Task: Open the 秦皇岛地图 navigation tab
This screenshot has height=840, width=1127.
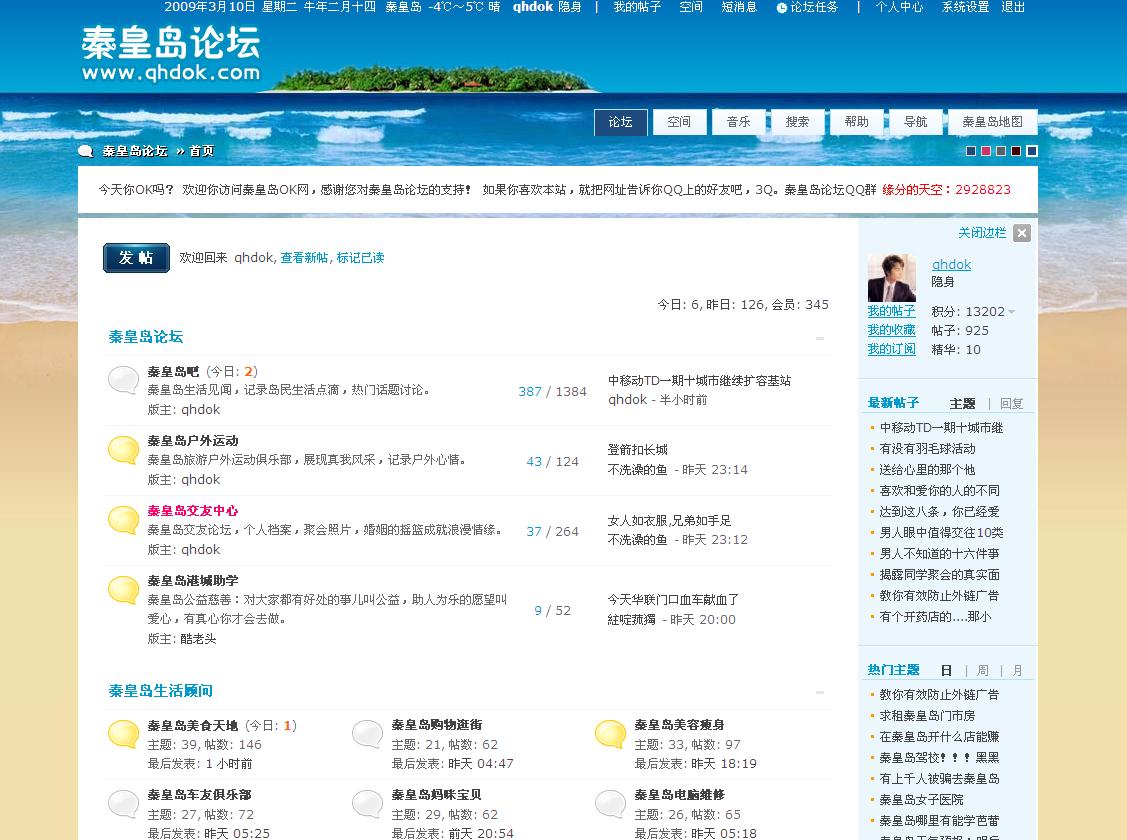Action: pos(992,122)
